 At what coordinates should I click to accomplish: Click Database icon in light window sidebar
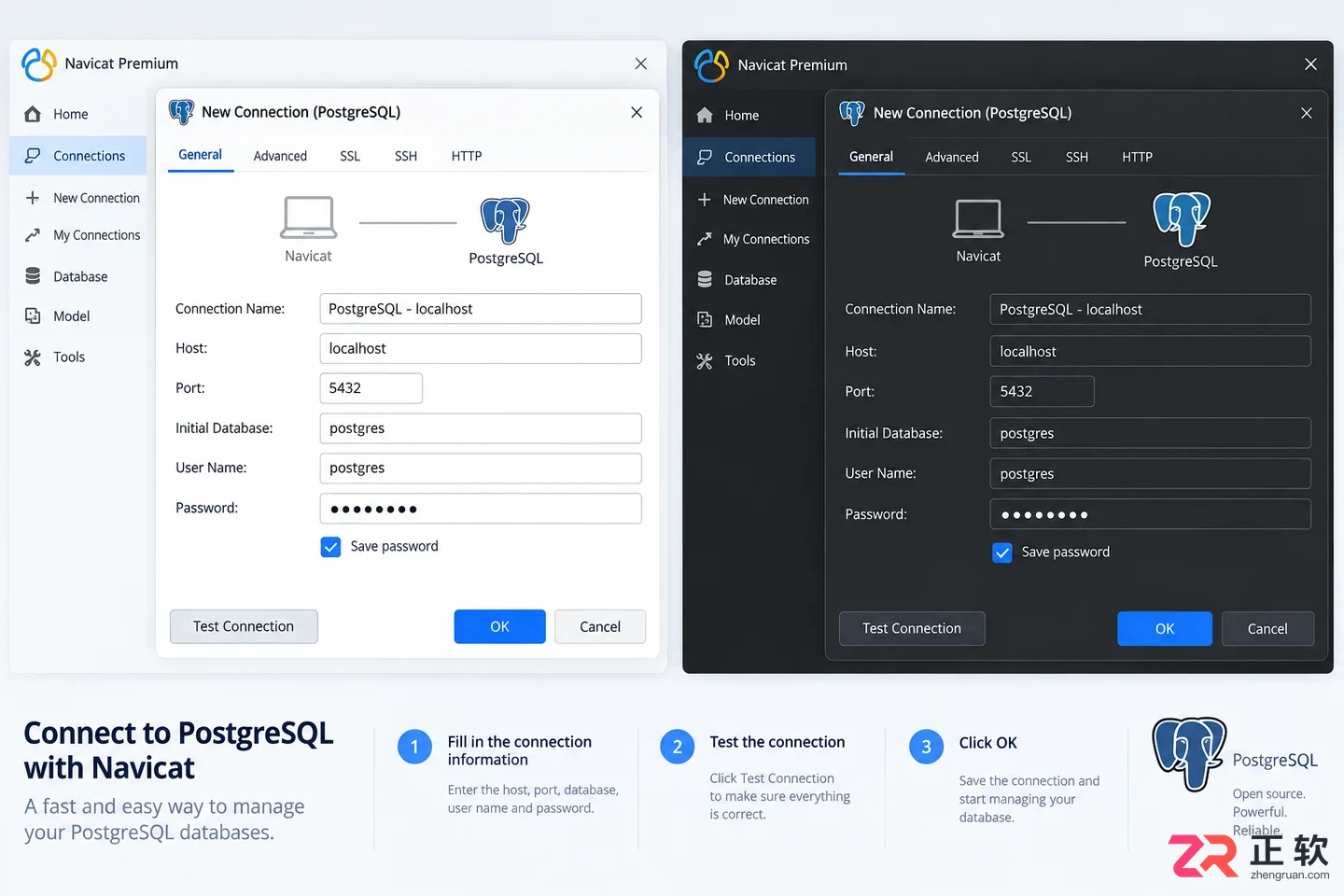click(33, 276)
